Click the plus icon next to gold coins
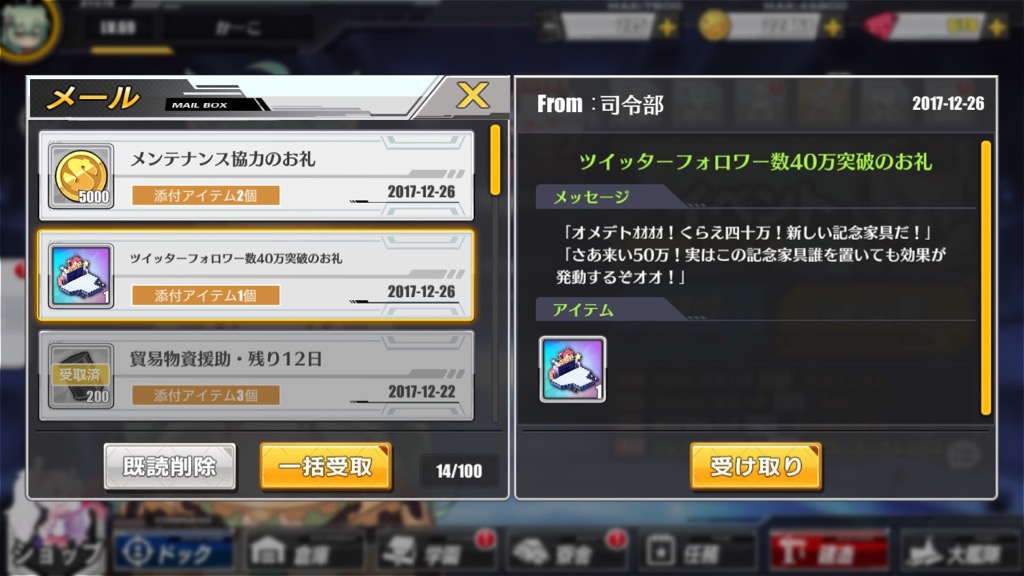Screen dimensions: 1024x576 [833, 27]
